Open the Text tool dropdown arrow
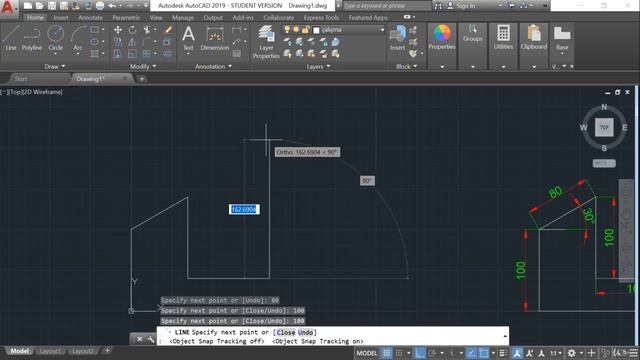Viewport: 640px width, 360px height. click(x=188, y=53)
